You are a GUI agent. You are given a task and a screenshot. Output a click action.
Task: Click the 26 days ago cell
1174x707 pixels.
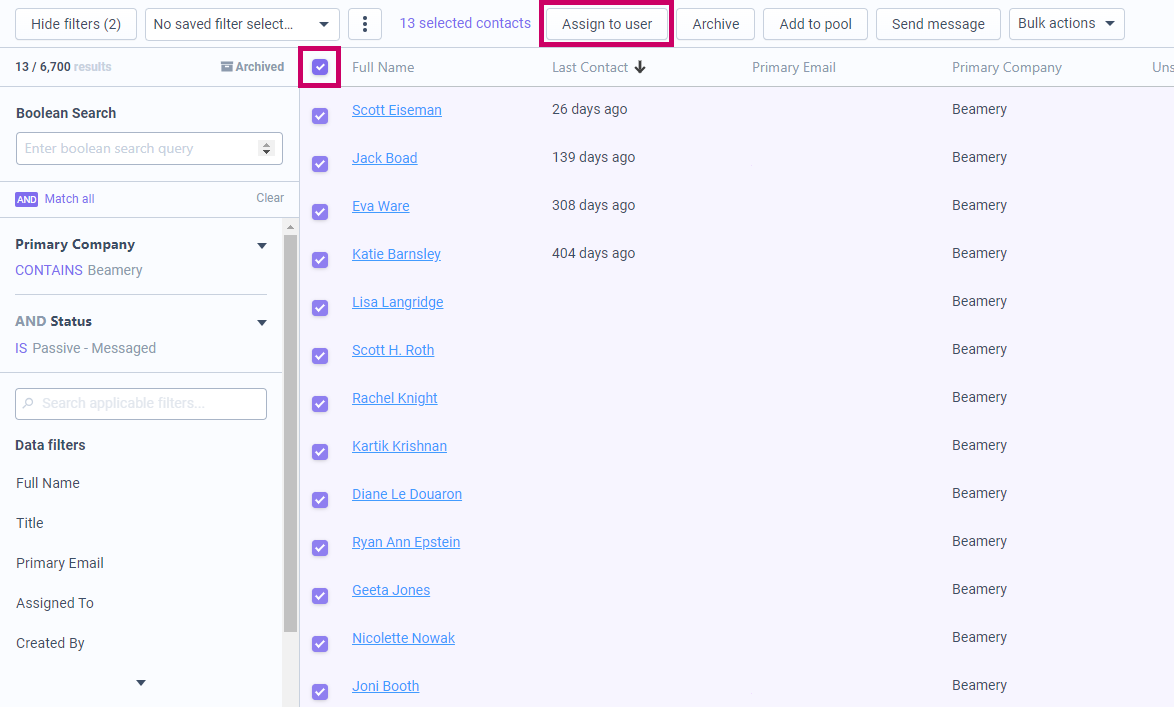pyautogui.click(x=589, y=109)
